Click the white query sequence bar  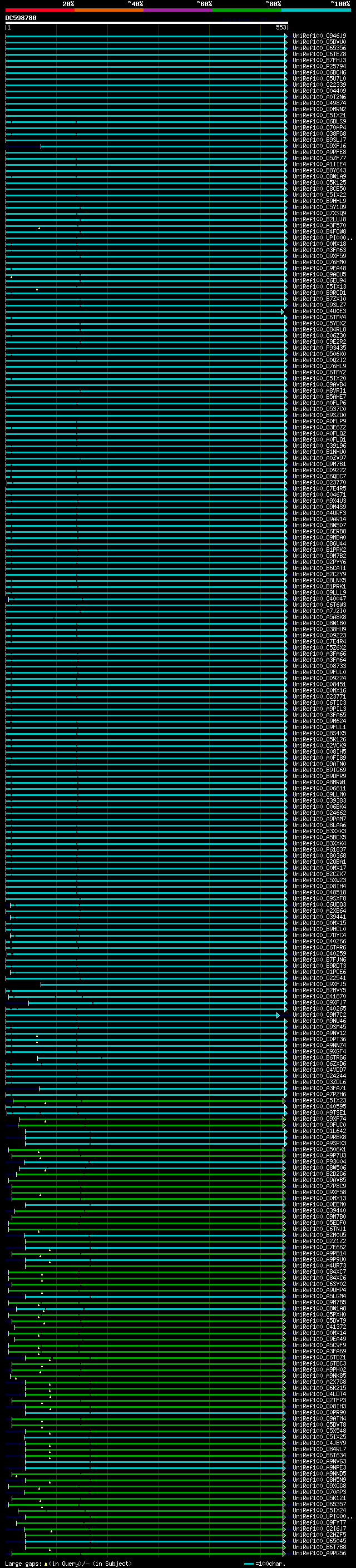coord(147,23)
